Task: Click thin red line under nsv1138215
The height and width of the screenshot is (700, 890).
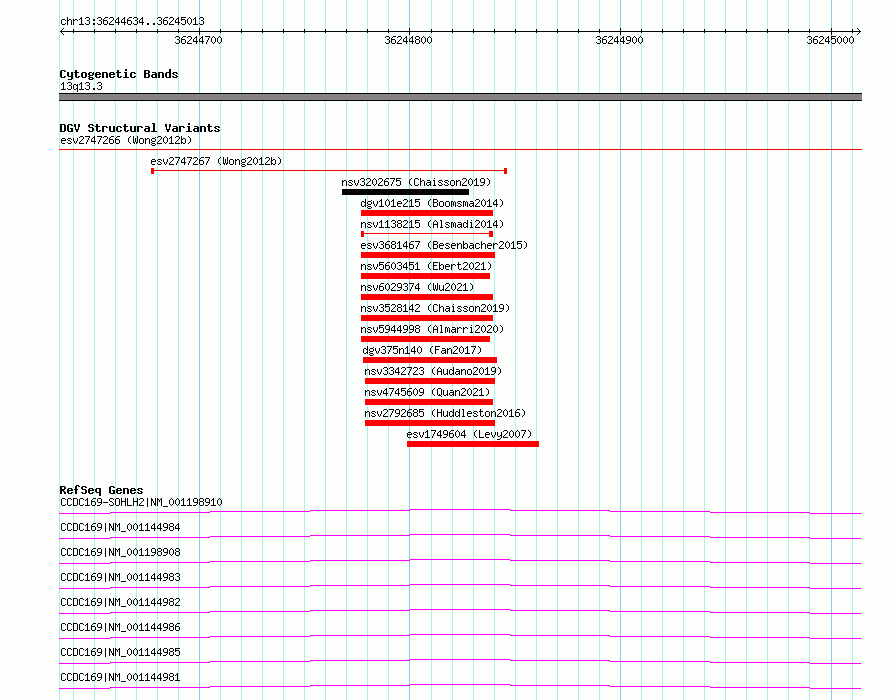Action: click(427, 234)
